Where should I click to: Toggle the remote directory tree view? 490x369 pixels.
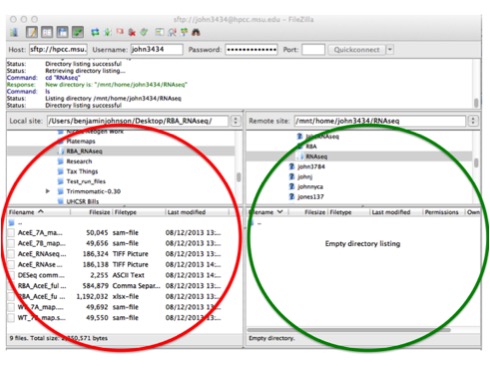[x=62, y=32]
